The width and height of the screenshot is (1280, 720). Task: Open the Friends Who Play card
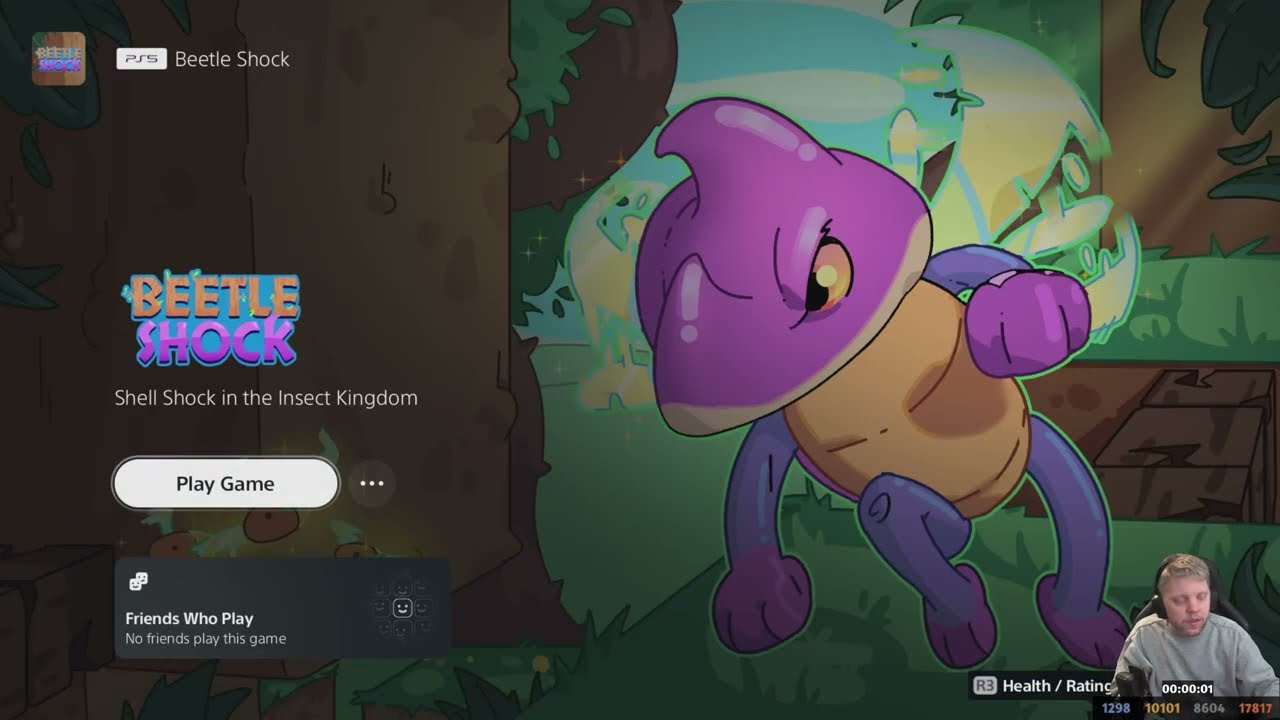[x=283, y=608]
